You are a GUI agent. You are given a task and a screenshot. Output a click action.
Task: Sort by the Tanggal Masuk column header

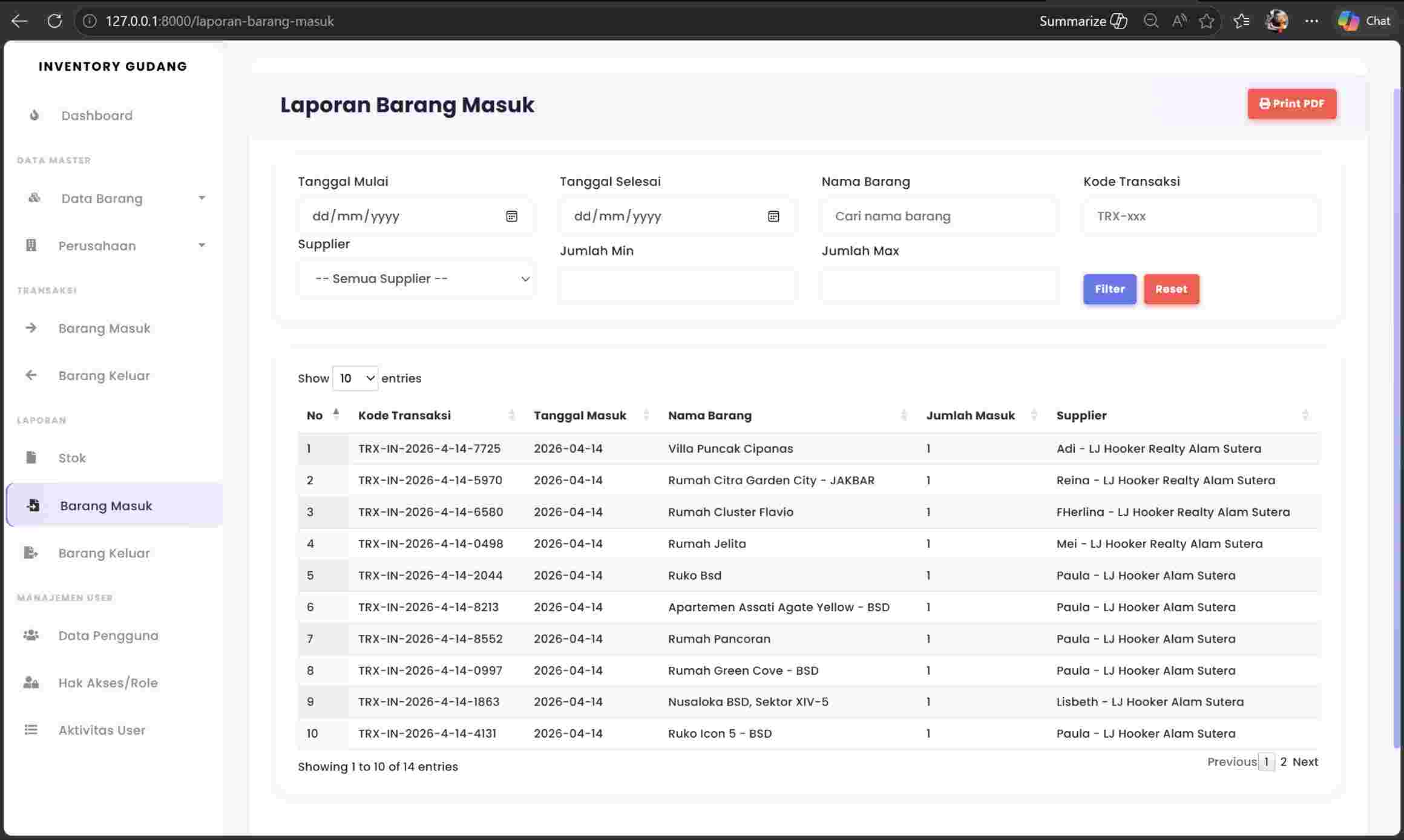click(591, 415)
